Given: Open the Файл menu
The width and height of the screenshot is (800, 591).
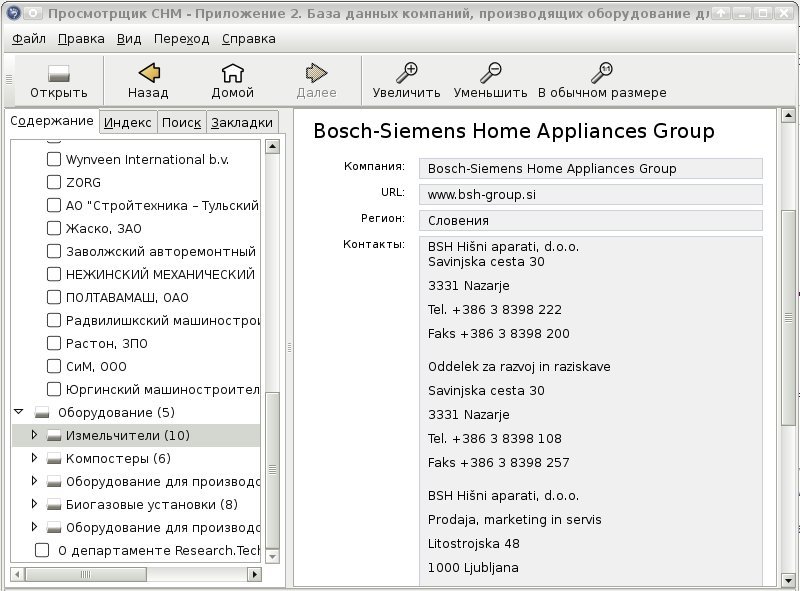Looking at the screenshot, I should (x=29, y=39).
